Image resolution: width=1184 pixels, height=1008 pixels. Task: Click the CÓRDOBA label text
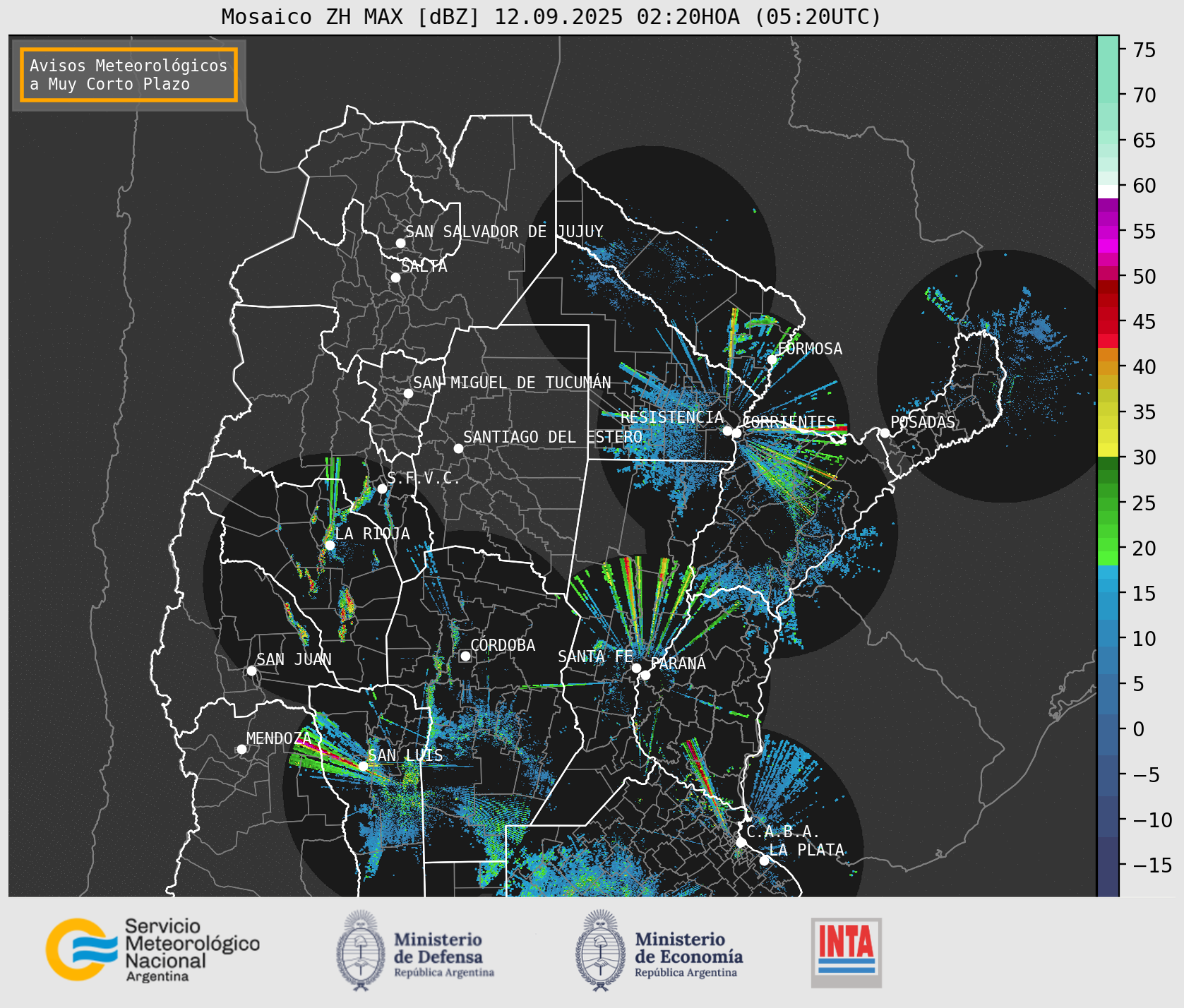(503, 645)
